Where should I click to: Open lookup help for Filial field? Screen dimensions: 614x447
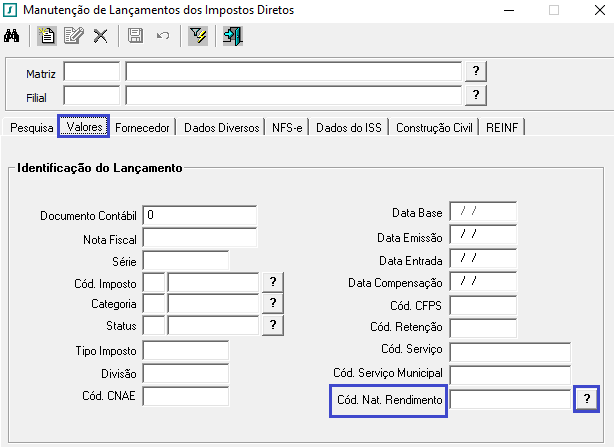(477, 95)
